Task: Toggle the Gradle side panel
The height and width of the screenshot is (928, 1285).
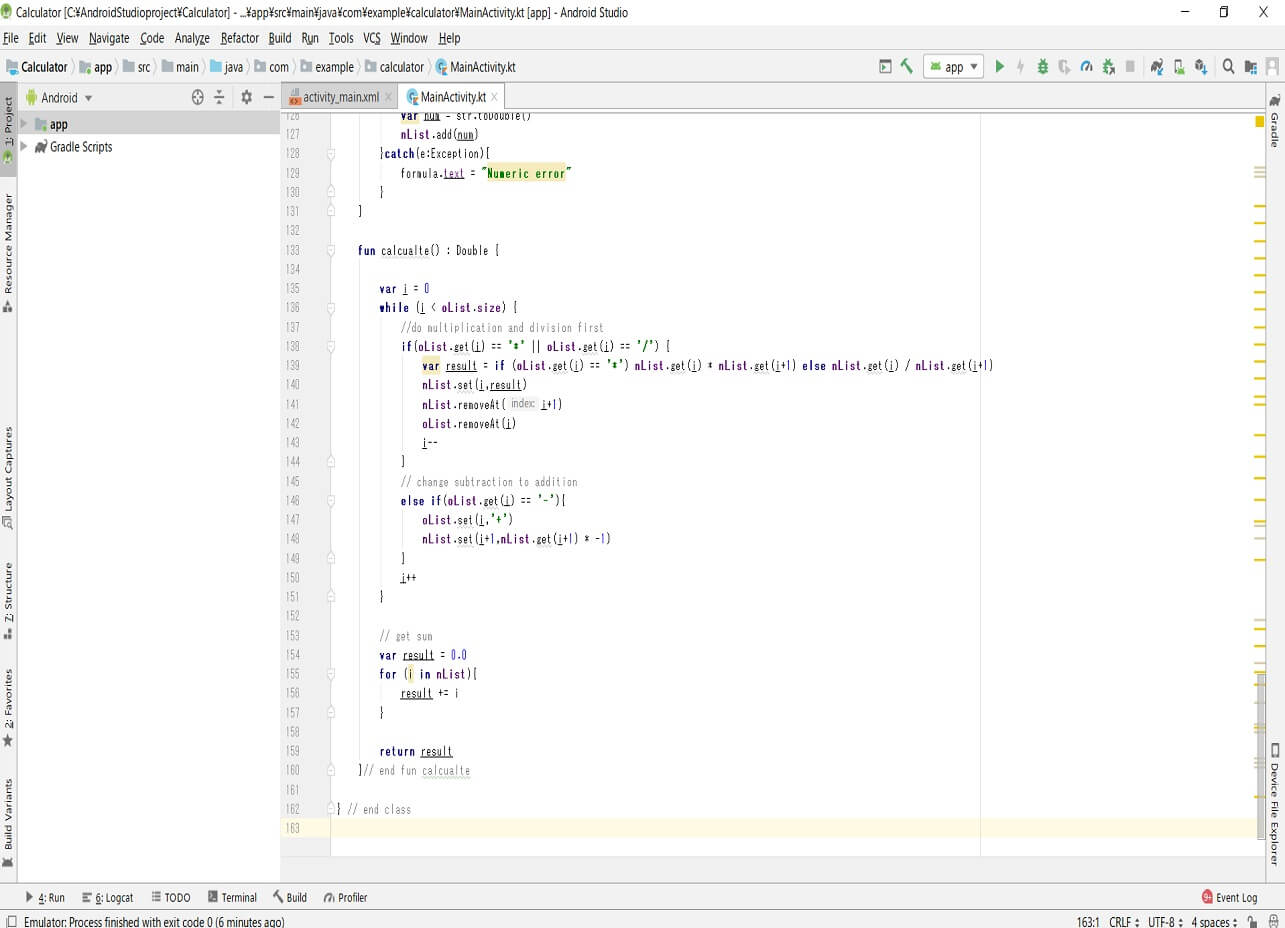Action: (1275, 122)
